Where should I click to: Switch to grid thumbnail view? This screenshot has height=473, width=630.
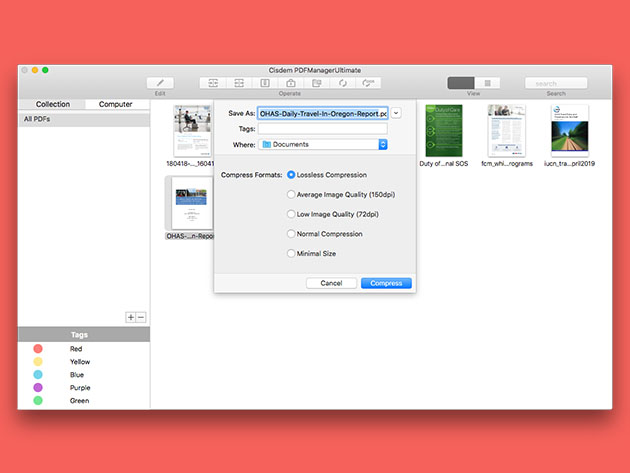[x=461, y=83]
